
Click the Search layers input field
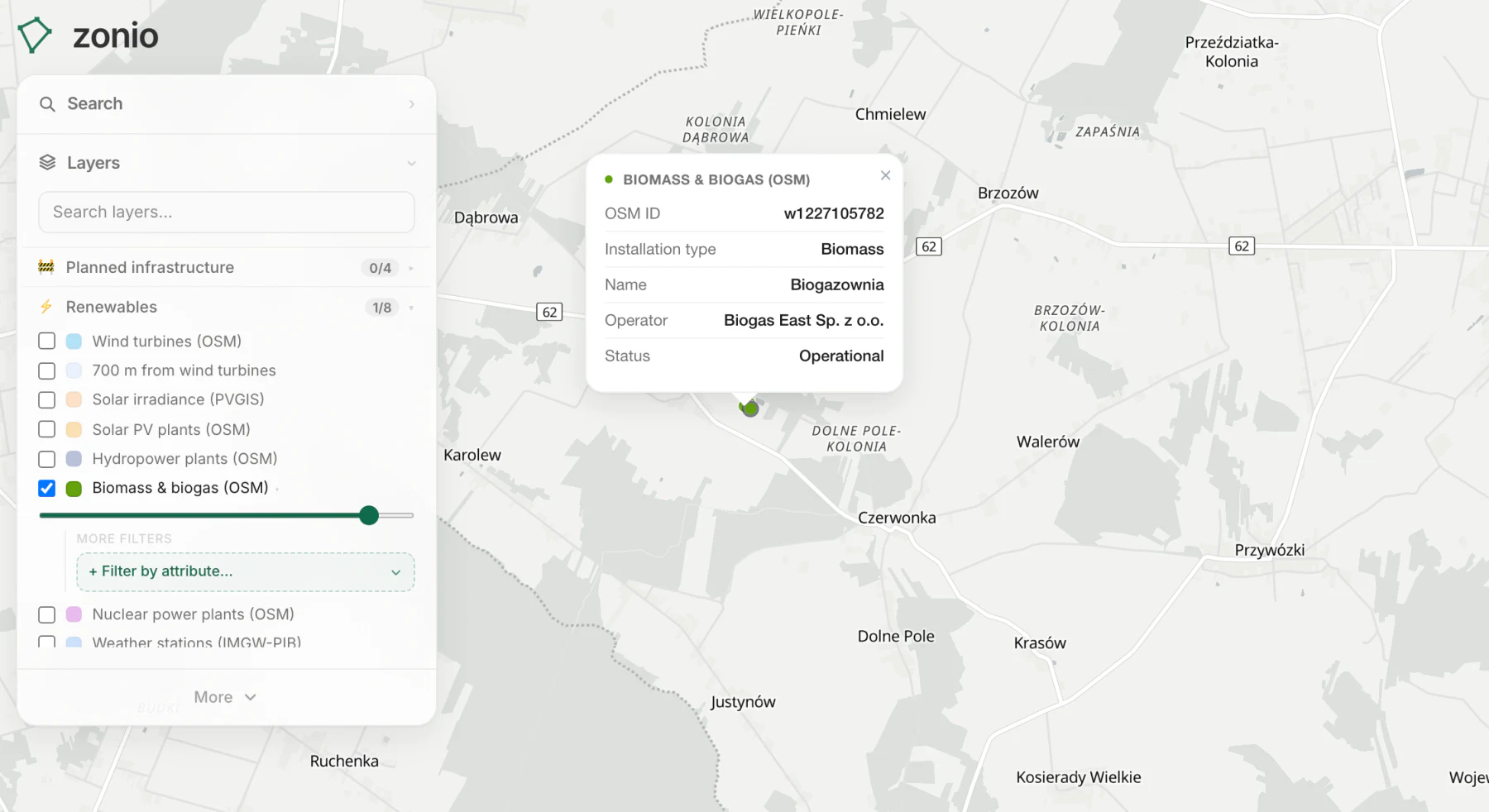pyautogui.click(x=227, y=213)
